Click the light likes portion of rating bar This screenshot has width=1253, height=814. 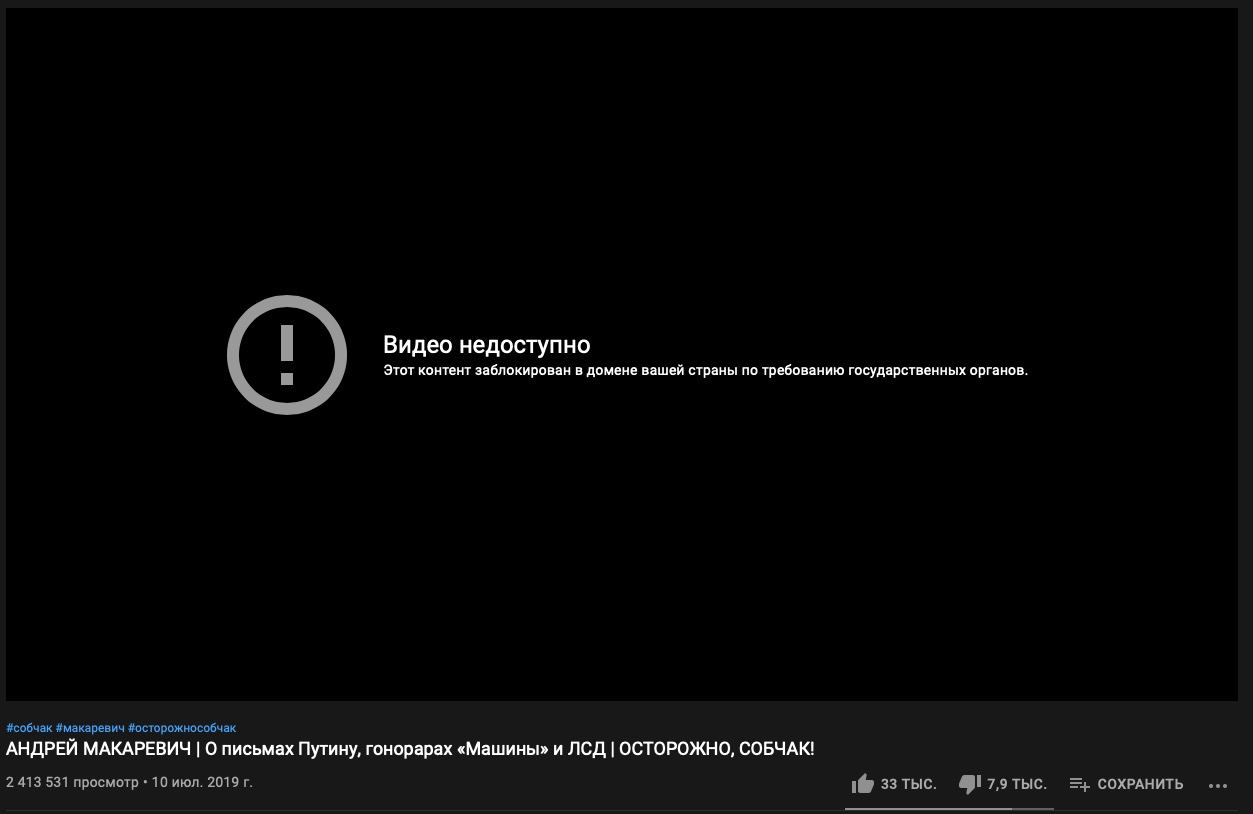click(x=928, y=808)
